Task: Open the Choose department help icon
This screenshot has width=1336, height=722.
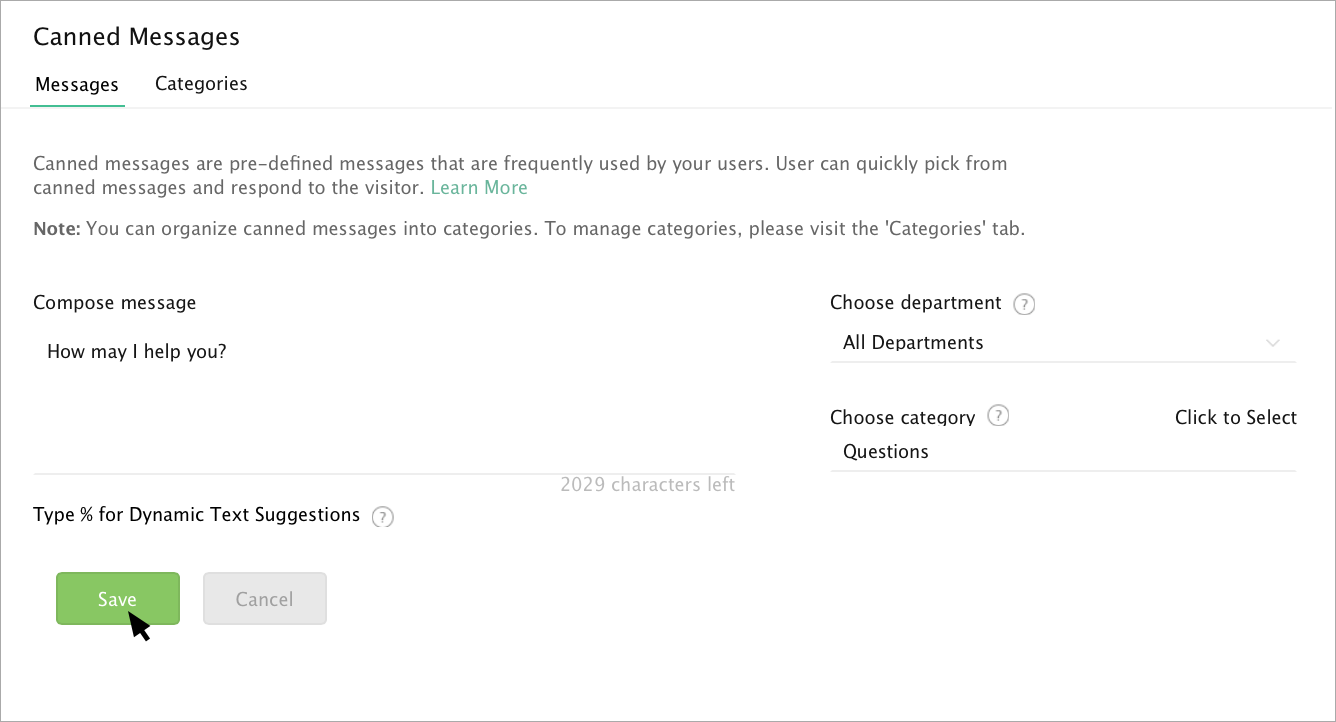Action: tap(1024, 304)
